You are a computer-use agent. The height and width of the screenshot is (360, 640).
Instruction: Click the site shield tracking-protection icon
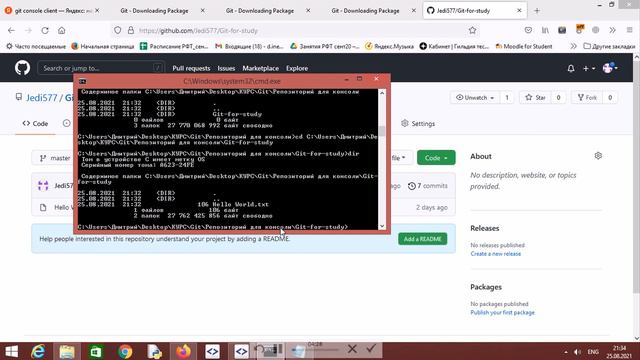click(x=118, y=30)
